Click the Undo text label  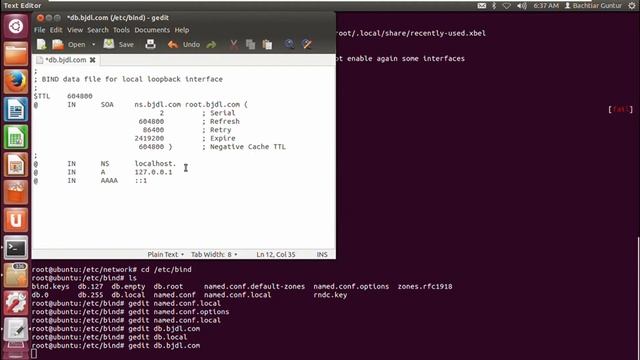[191, 44]
